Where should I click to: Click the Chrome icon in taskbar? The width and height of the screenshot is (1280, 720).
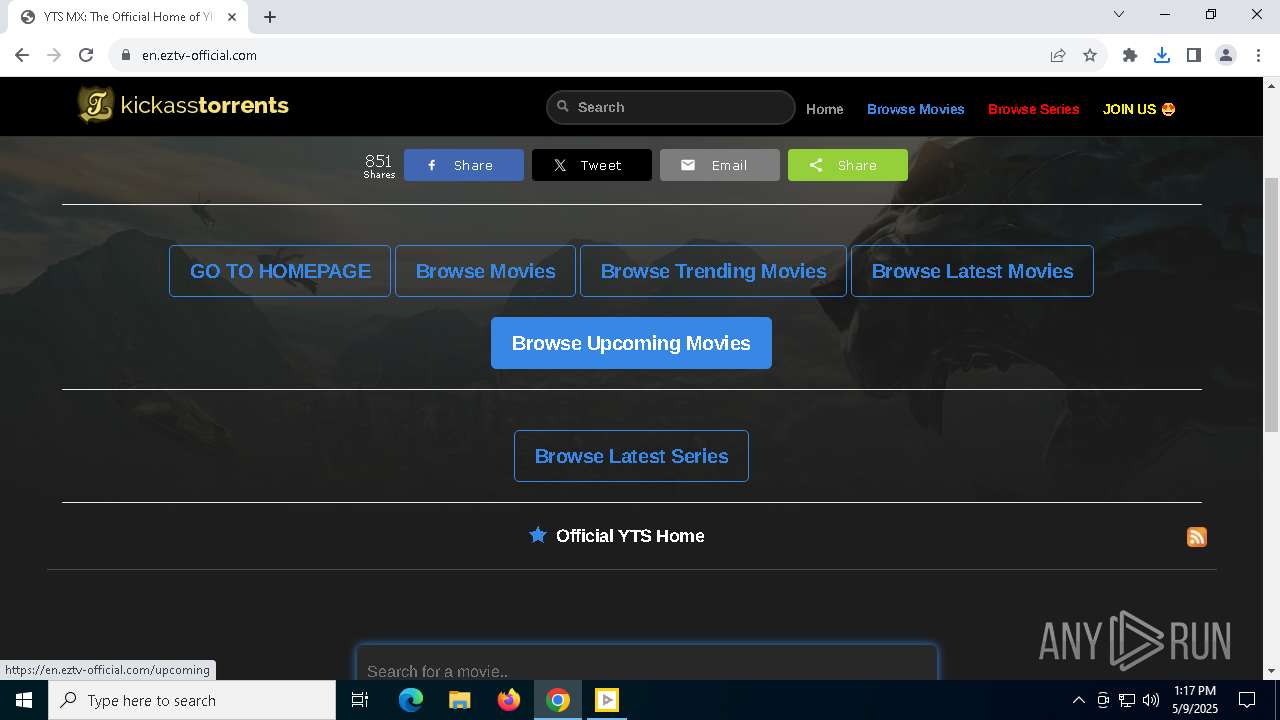(558, 700)
